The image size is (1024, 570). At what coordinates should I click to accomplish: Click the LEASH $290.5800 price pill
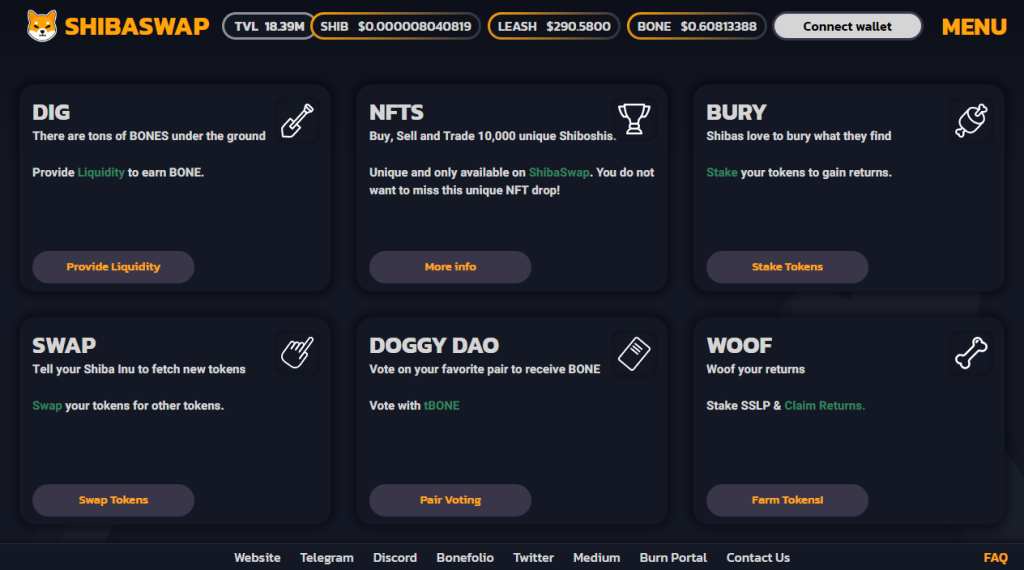coord(554,26)
